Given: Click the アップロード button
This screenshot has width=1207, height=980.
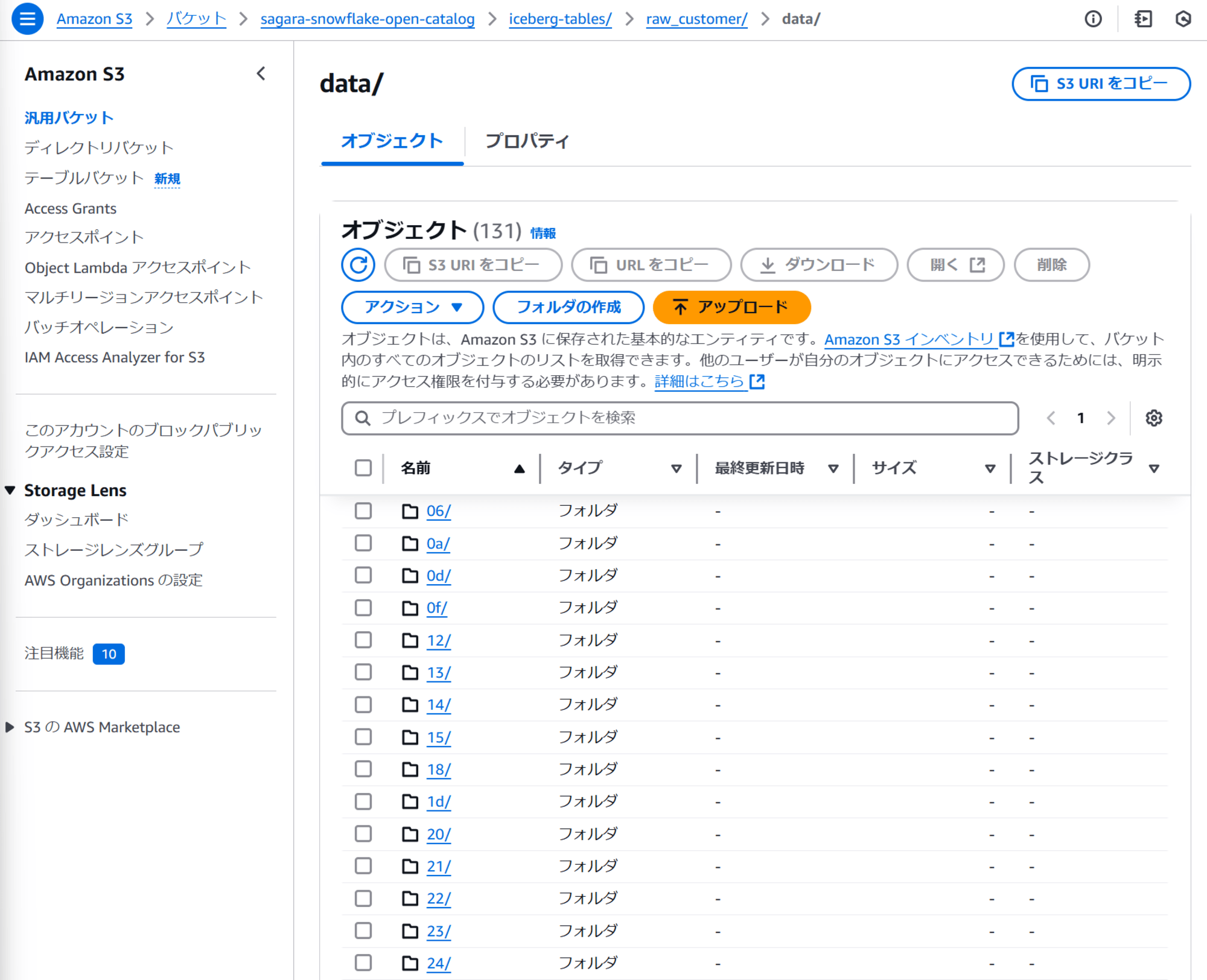Looking at the screenshot, I should tap(731, 307).
